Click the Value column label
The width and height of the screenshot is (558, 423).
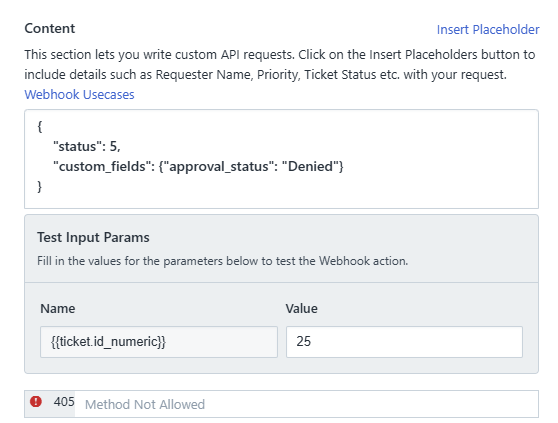click(301, 308)
